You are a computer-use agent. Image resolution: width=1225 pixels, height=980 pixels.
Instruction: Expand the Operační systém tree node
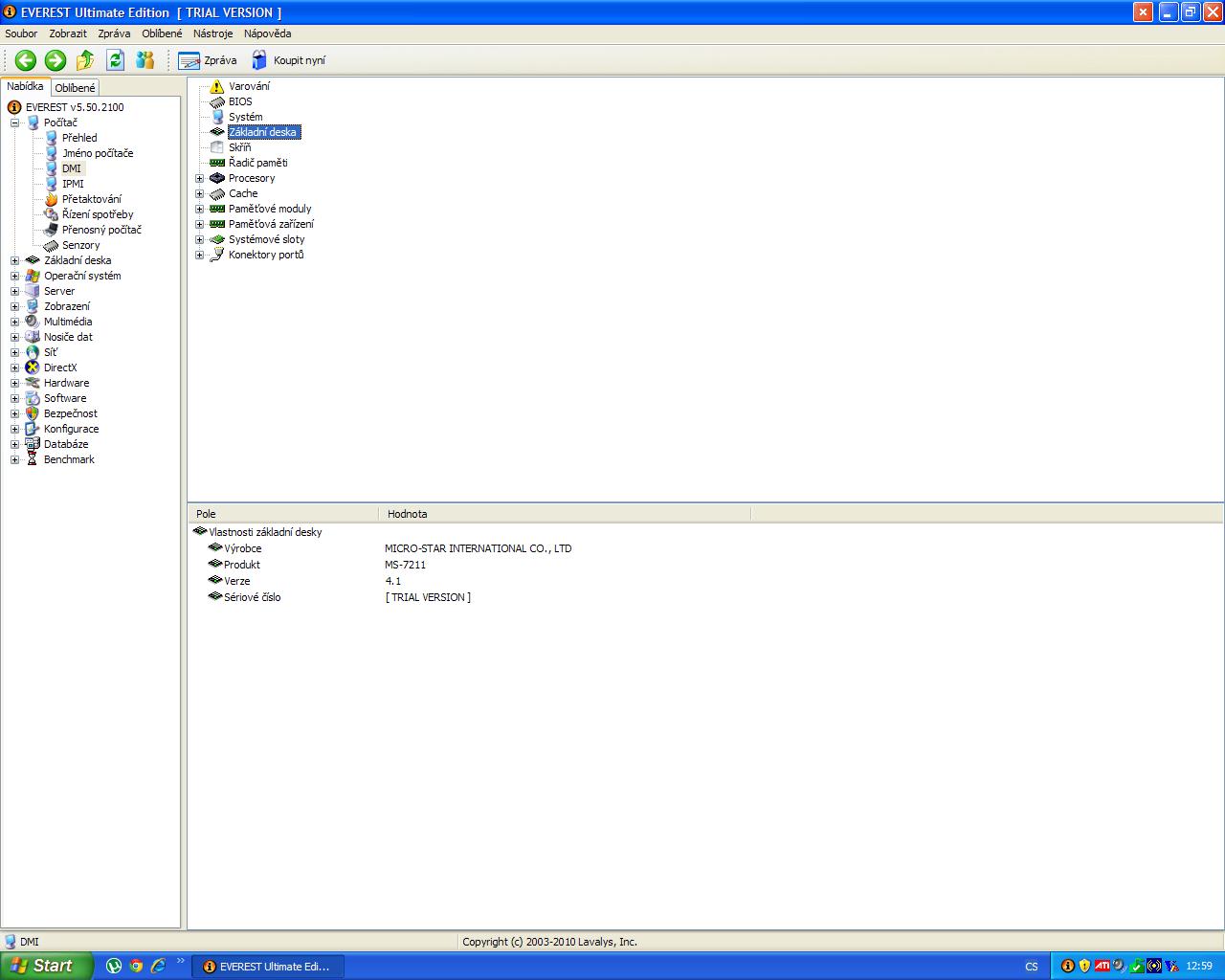[x=14, y=276]
